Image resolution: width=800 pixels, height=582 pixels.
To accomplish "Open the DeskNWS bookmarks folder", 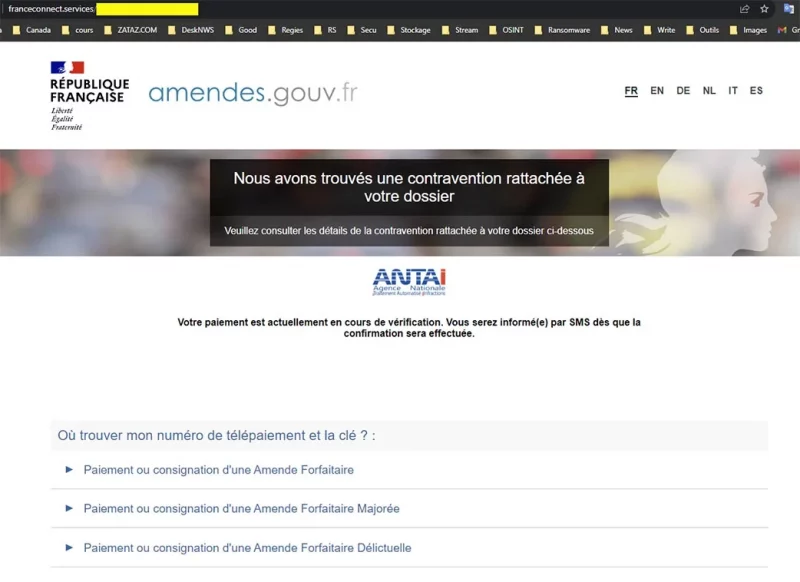I will tap(191, 30).
